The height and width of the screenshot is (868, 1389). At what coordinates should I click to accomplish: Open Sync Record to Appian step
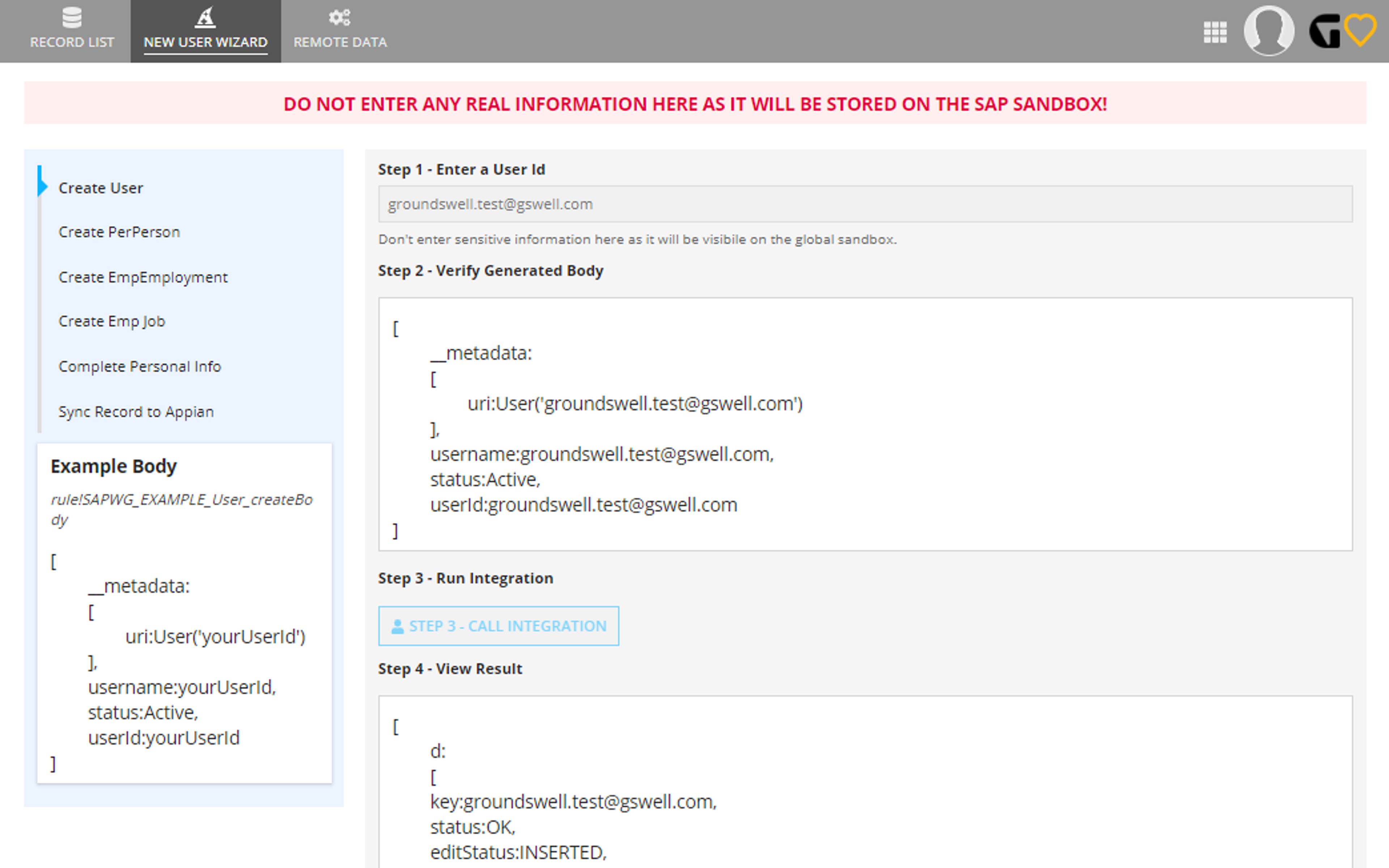136,412
